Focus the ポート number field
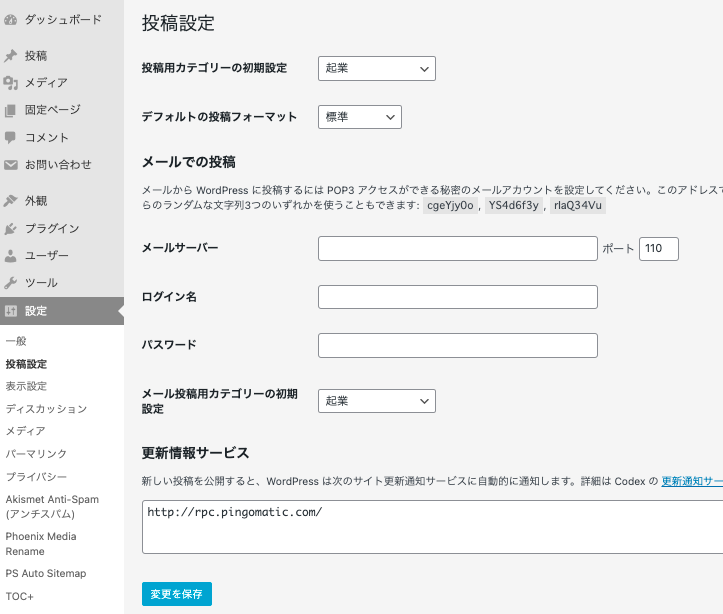The height and width of the screenshot is (614, 723). 658,249
